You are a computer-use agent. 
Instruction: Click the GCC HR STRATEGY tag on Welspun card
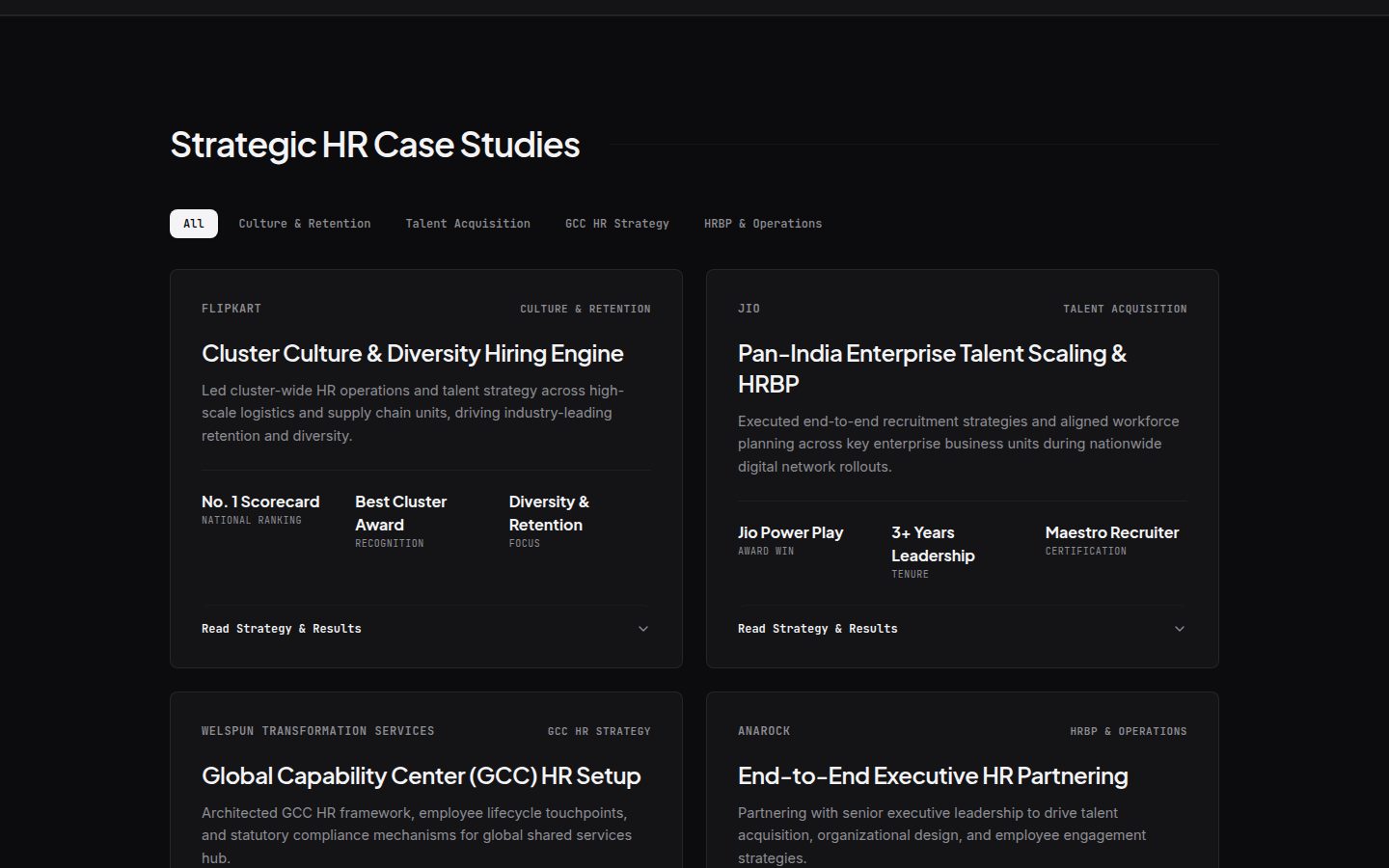[x=599, y=732]
